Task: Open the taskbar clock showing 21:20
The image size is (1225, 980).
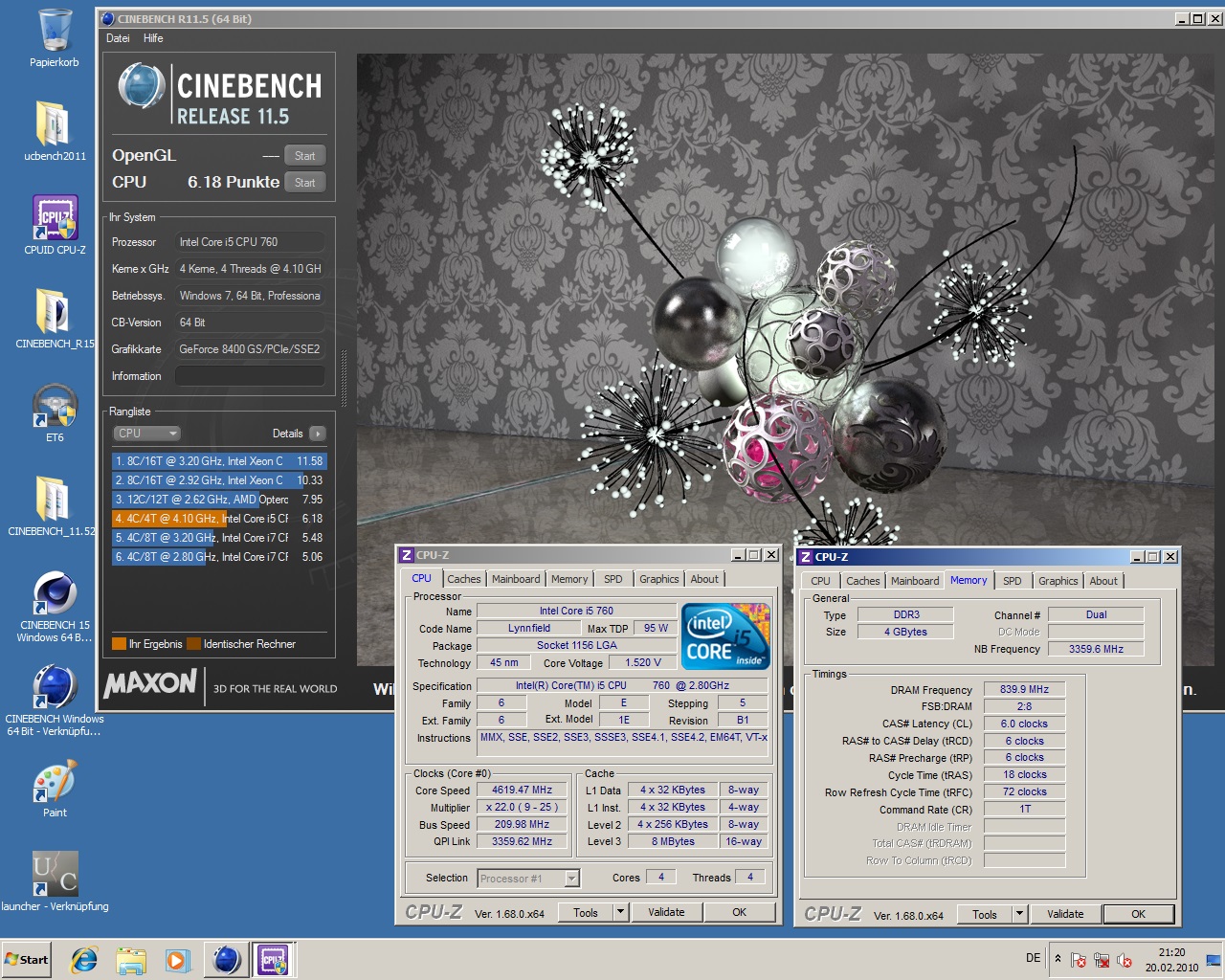Action: coord(1171,960)
